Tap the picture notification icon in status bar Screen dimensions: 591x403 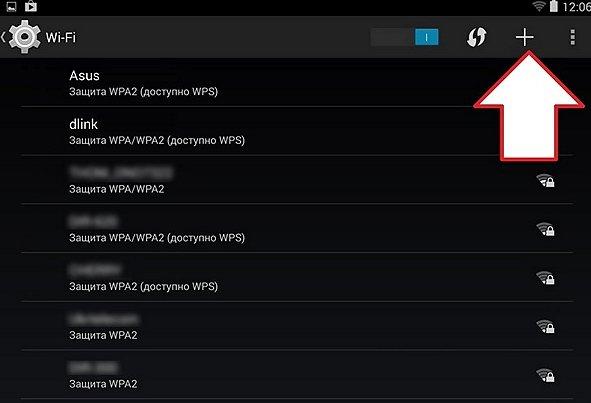click(11, 6)
